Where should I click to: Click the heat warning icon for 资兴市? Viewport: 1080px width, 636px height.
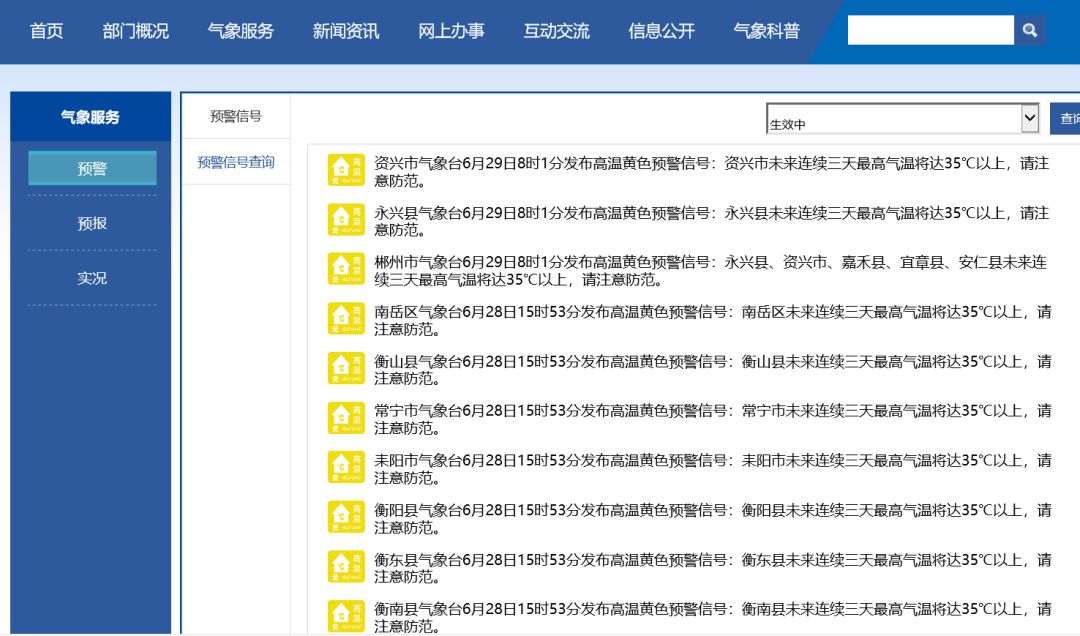click(x=346, y=170)
